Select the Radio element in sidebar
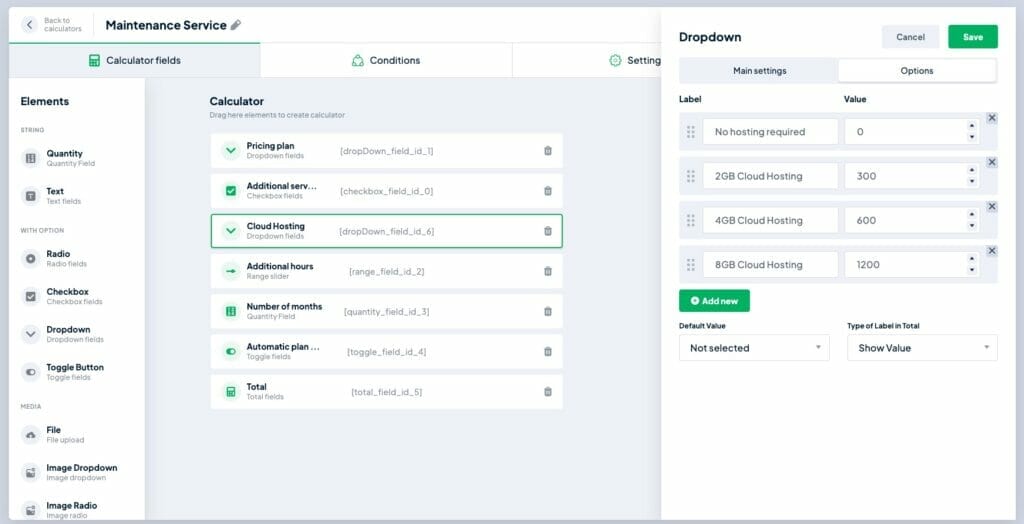 coord(58,258)
